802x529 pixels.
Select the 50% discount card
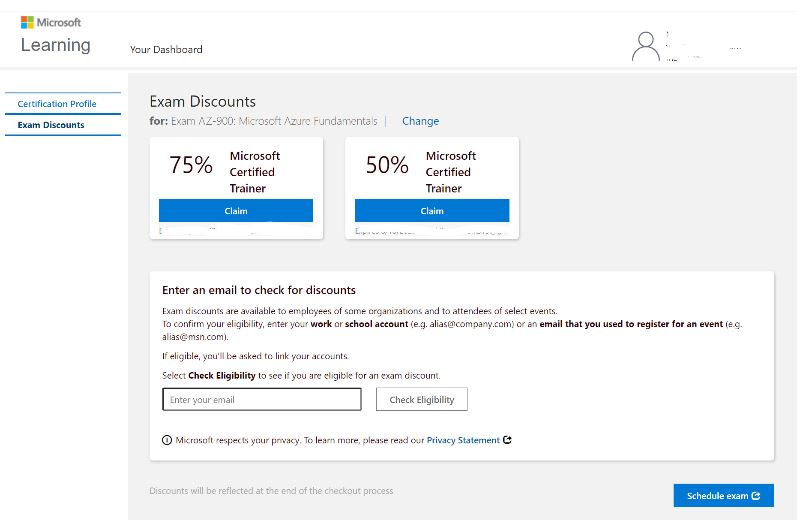pyautogui.click(x=432, y=188)
